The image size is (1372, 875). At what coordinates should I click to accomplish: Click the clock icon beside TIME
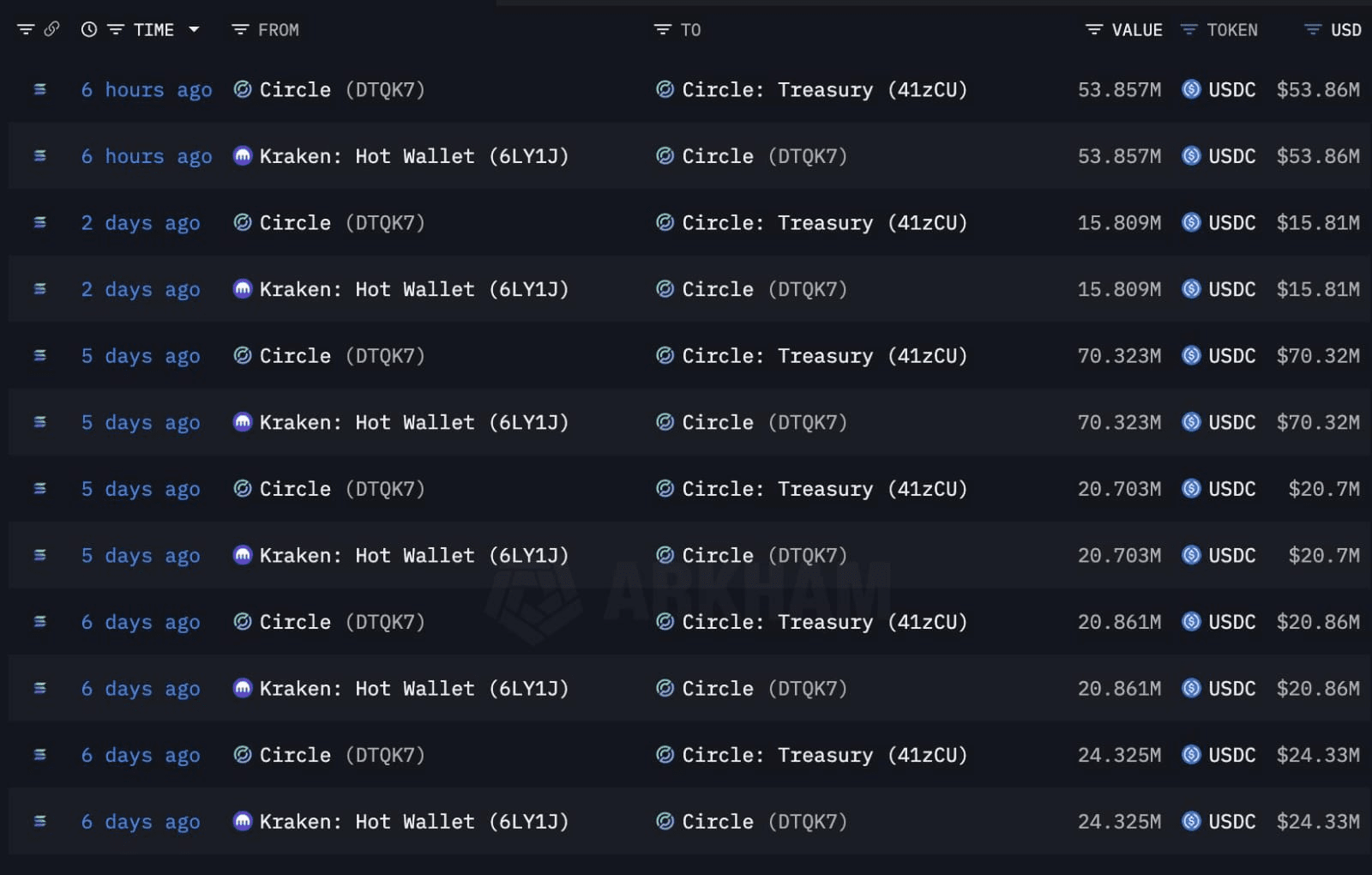click(89, 30)
